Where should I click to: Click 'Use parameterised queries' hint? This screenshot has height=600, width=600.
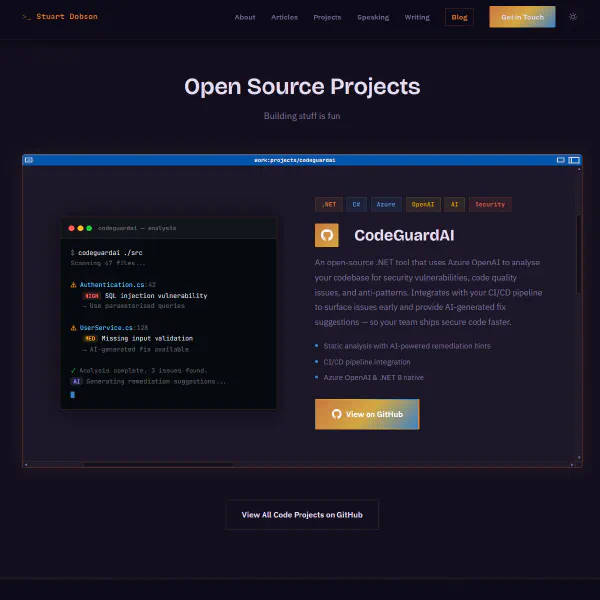coord(137,306)
